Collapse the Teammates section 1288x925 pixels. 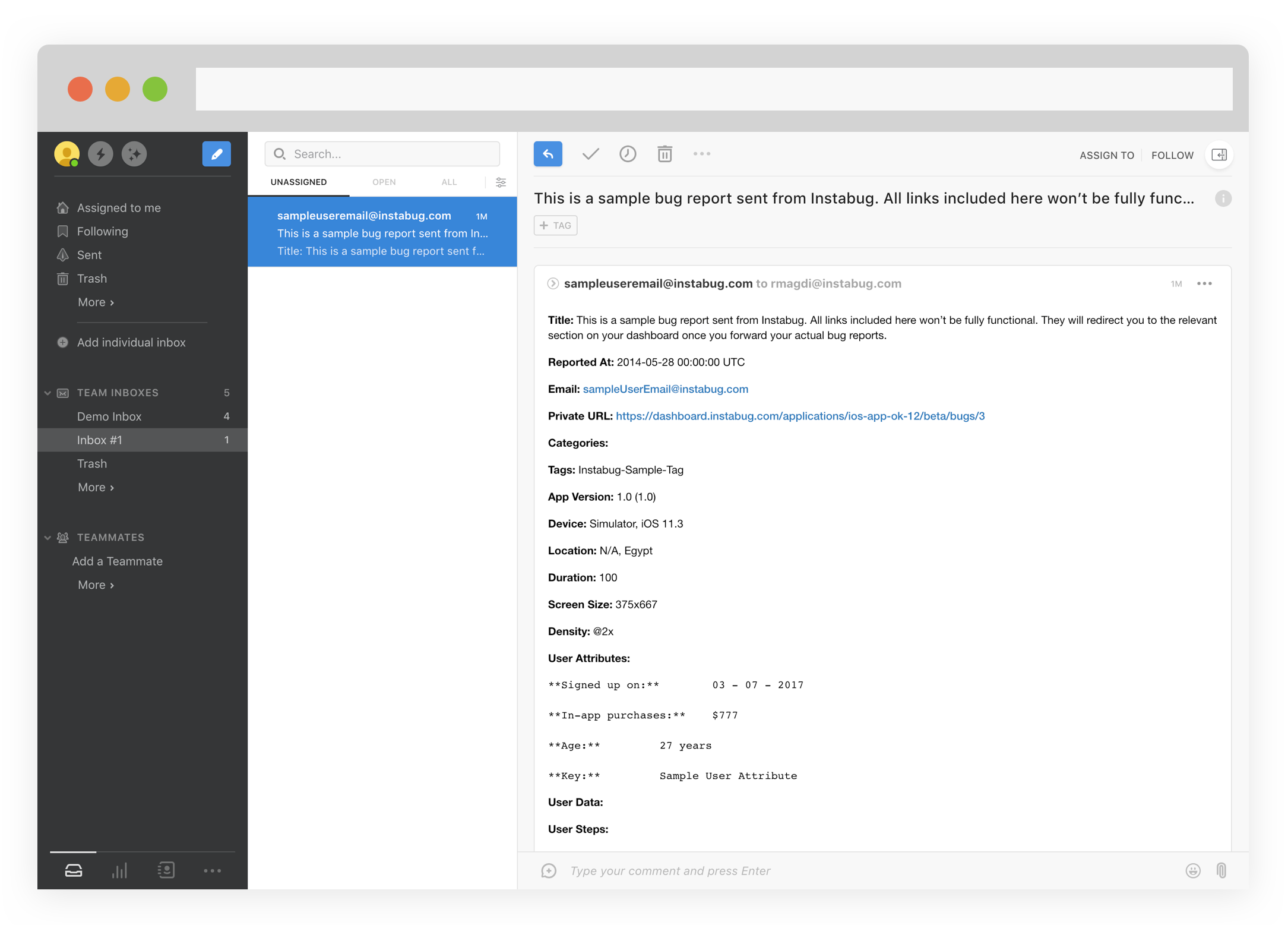[48, 538]
